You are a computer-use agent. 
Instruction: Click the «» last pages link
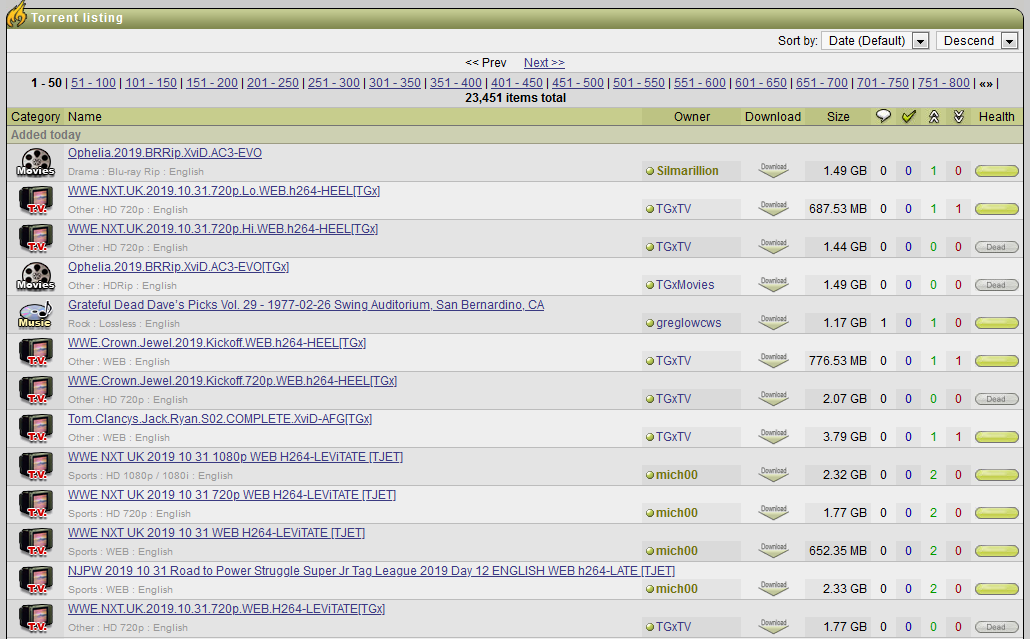[985, 83]
